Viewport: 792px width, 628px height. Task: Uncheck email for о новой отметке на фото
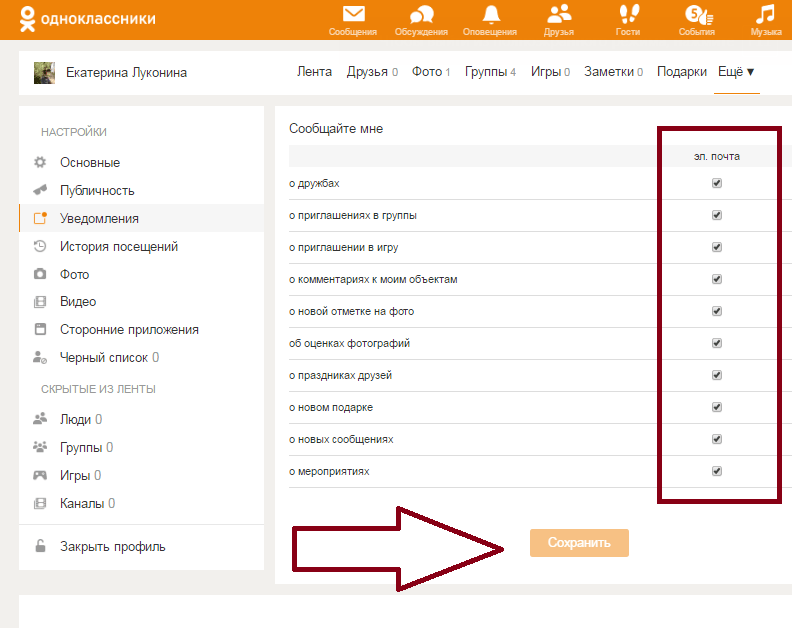(x=717, y=311)
